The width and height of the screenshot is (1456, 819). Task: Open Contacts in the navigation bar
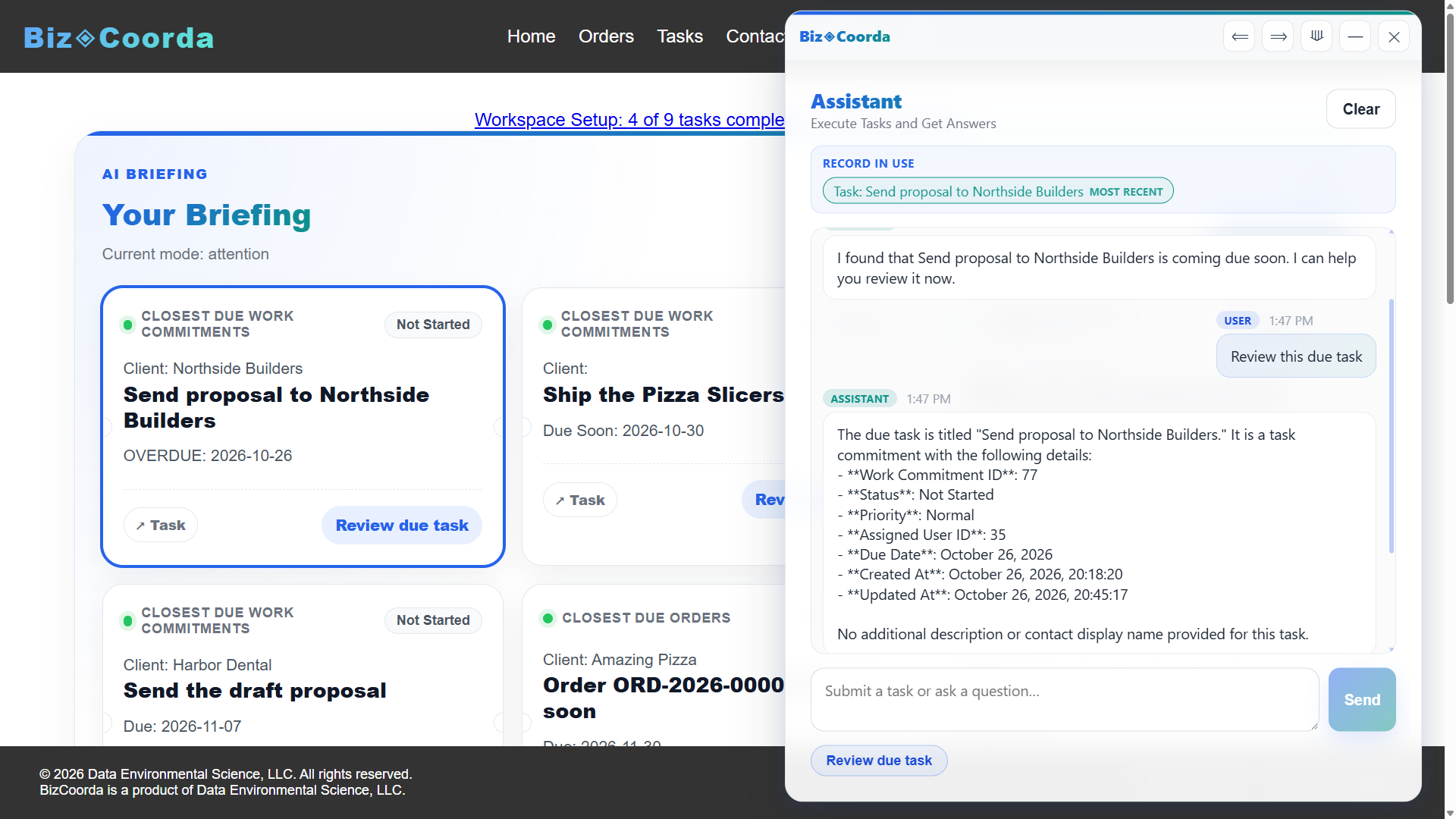(755, 36)
